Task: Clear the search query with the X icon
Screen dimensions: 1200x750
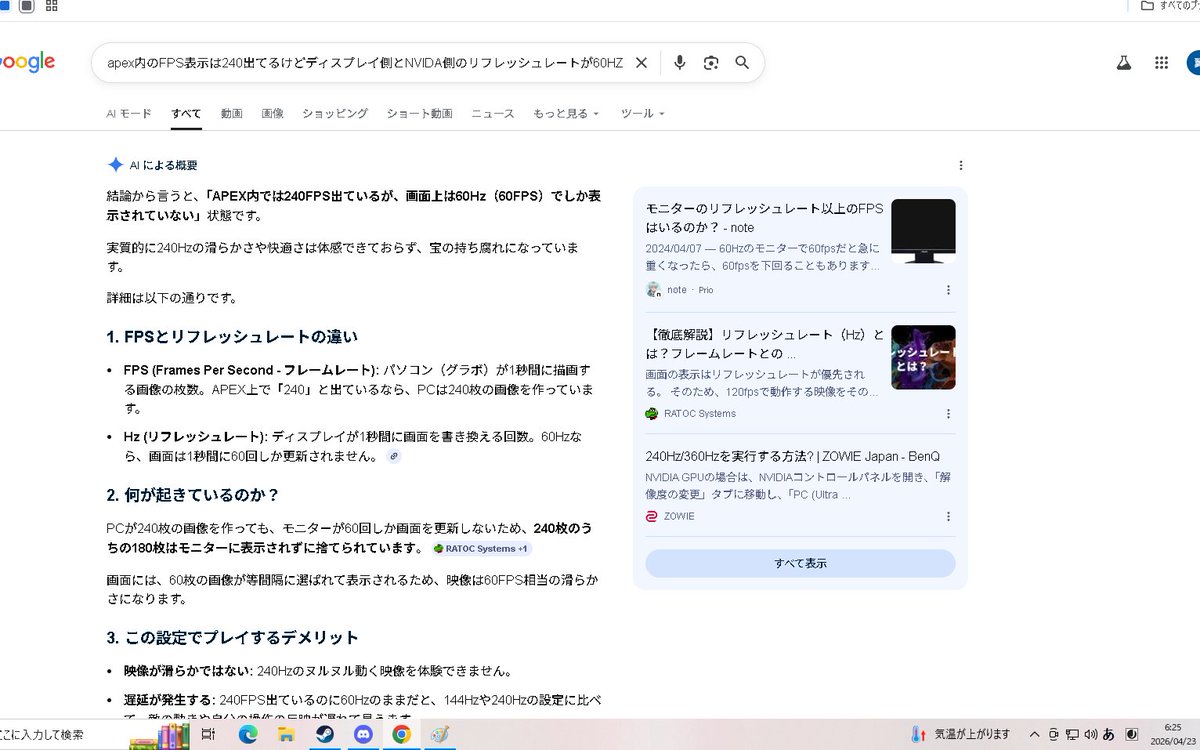Action: click(x=641, y=62)
